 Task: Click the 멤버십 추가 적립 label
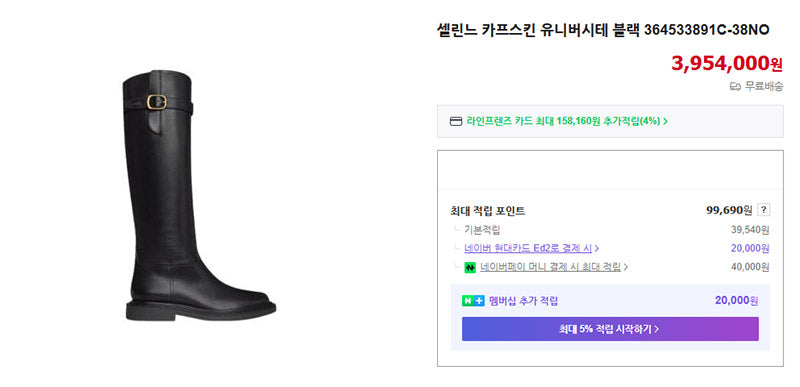523,301
